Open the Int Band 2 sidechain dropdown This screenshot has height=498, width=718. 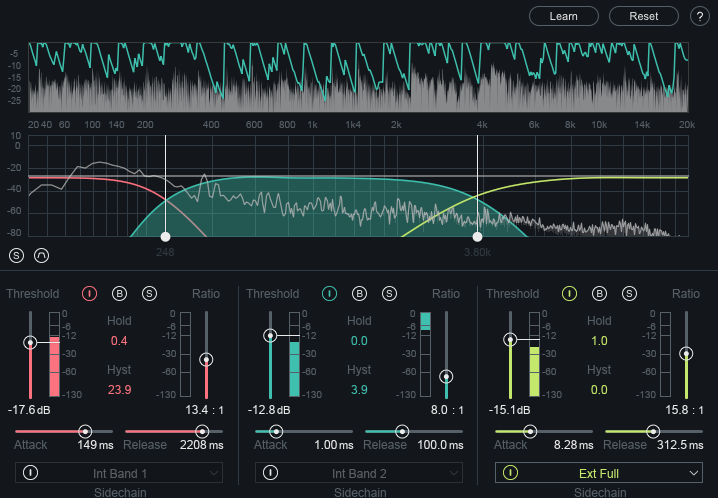359,473
